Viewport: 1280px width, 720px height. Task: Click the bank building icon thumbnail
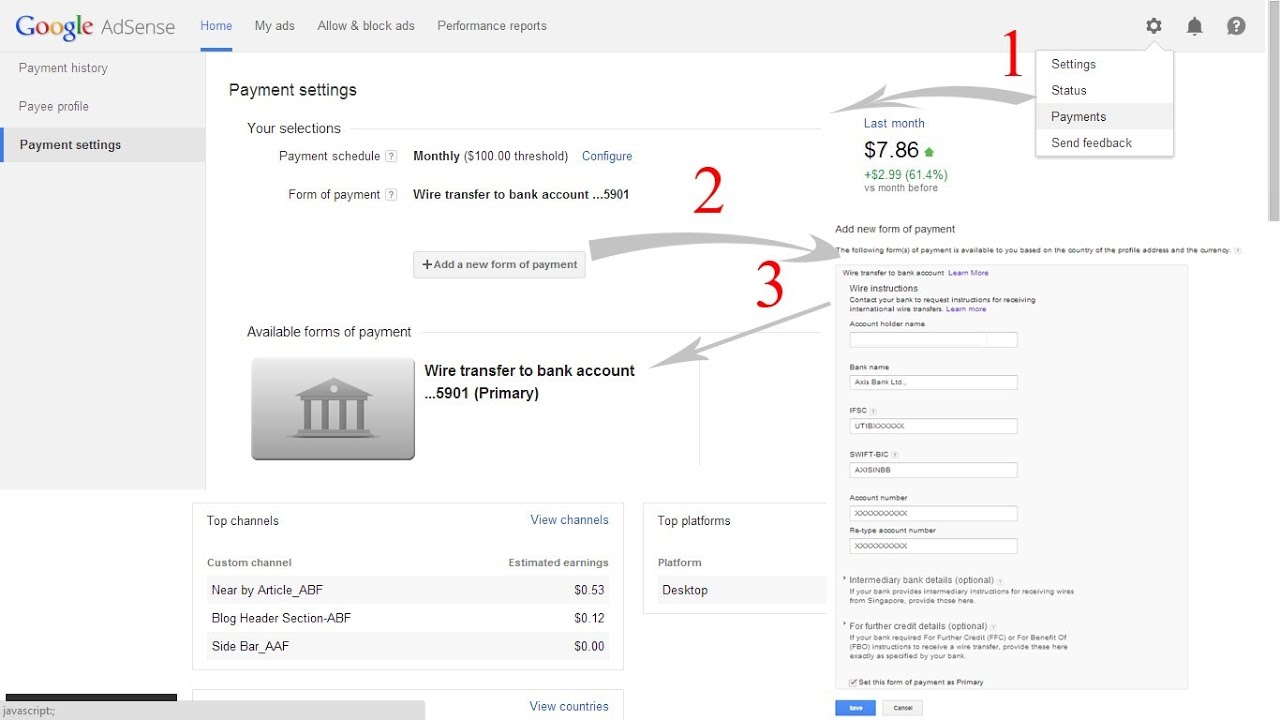tap(333, 409)
